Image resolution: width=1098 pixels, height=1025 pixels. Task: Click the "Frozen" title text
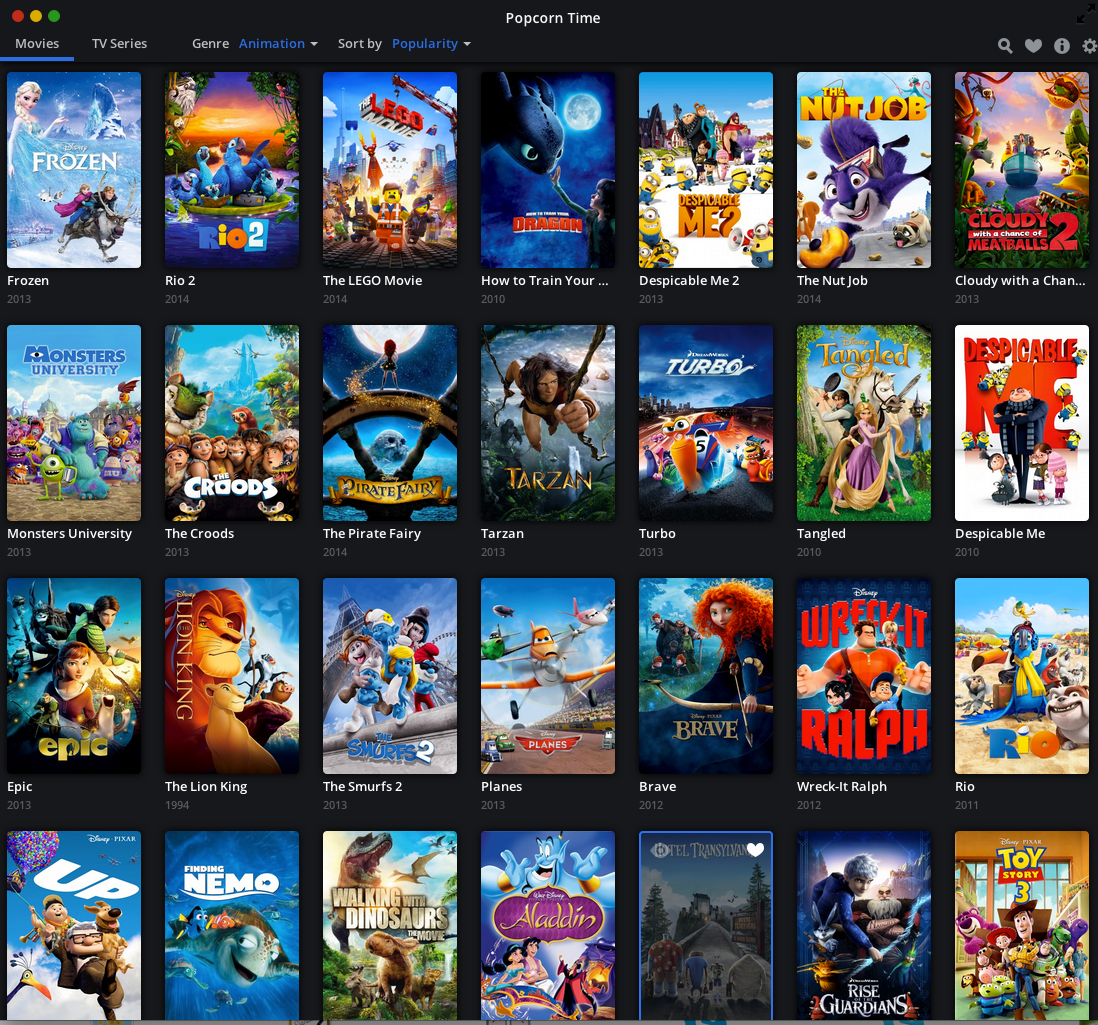(x=28, y=281)
